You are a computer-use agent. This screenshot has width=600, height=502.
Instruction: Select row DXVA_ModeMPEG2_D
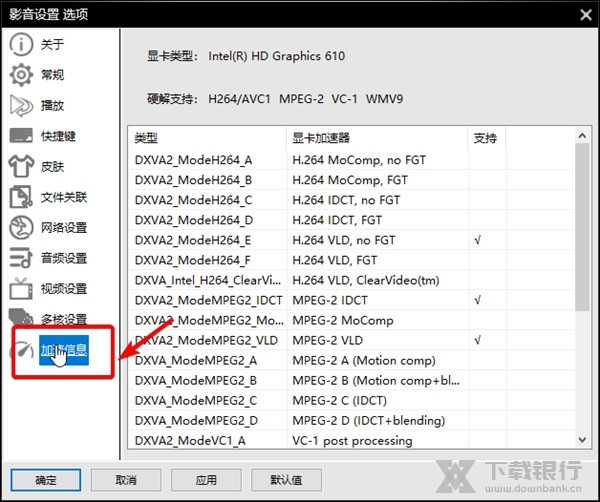pyautogui.click(x=351, y=421)
